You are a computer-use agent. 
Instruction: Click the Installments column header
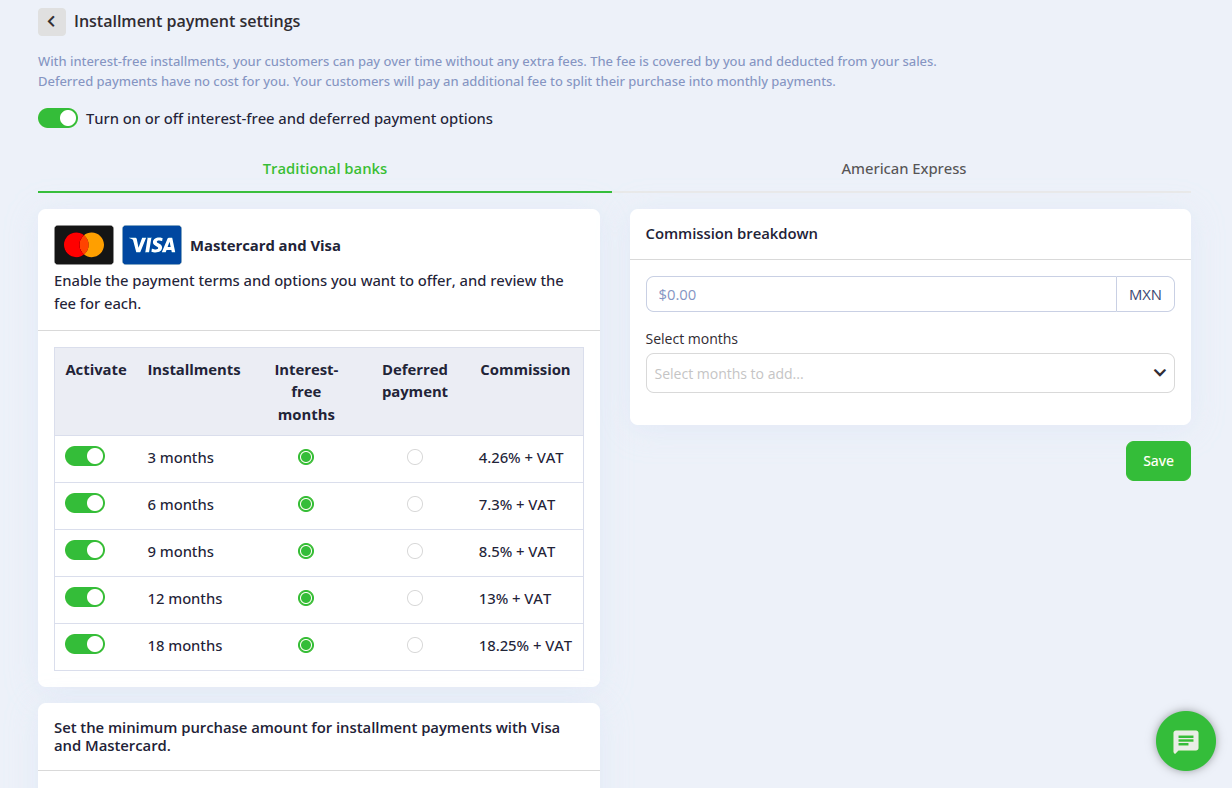point(194,370)
